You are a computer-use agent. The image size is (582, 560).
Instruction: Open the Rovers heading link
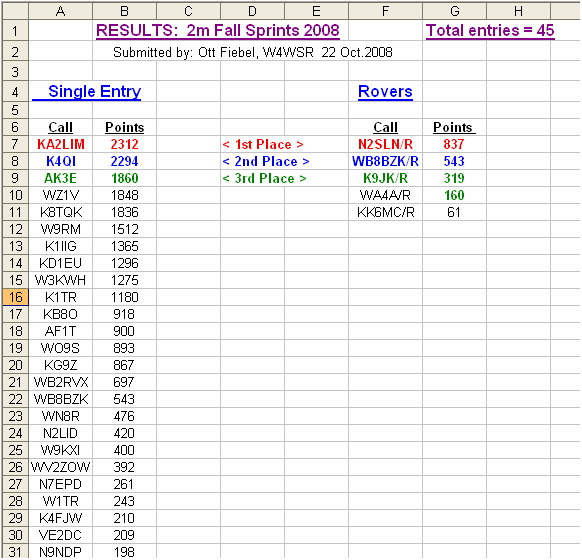tap(385, 91)
